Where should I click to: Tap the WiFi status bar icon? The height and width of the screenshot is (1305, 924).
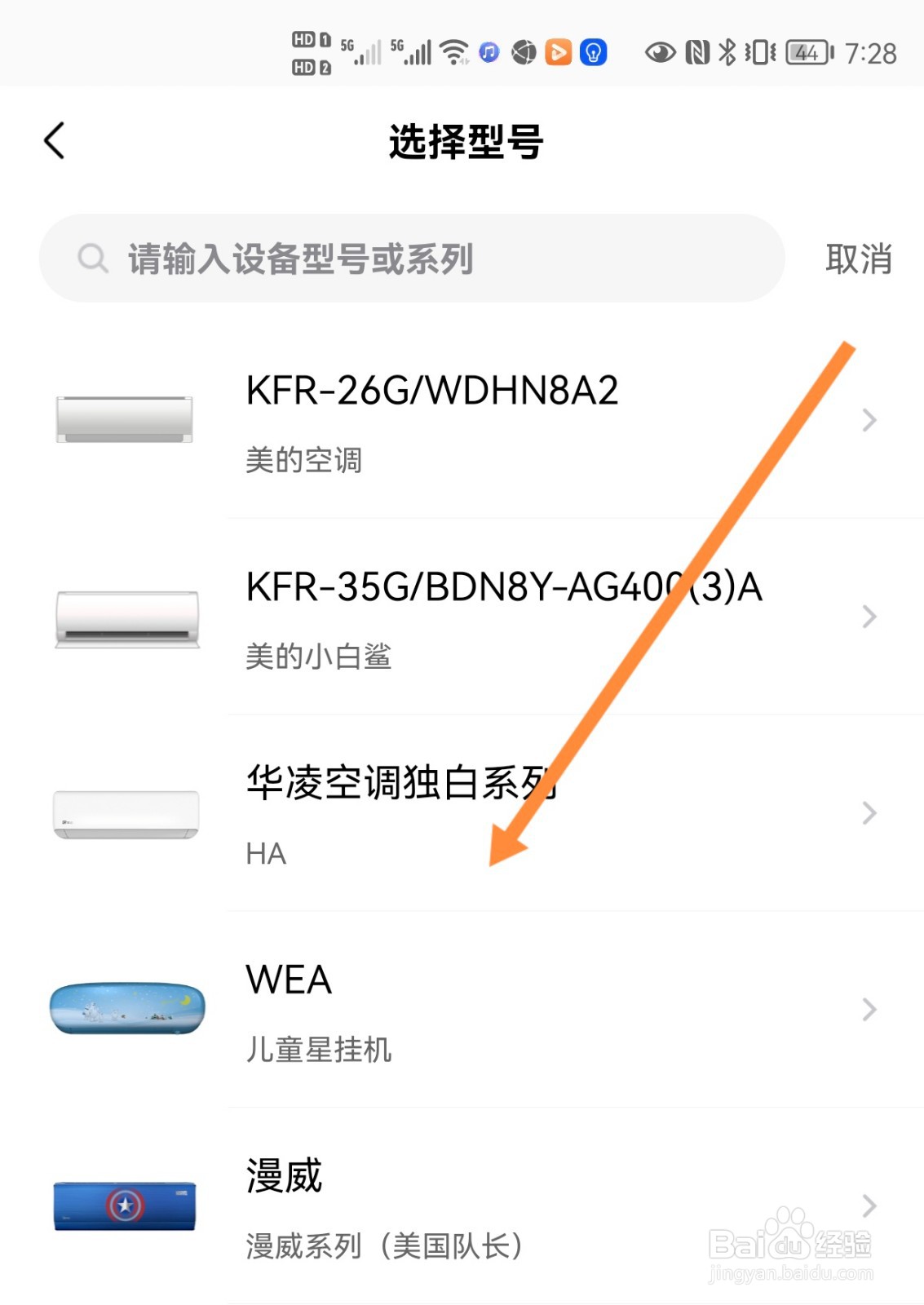454,53
